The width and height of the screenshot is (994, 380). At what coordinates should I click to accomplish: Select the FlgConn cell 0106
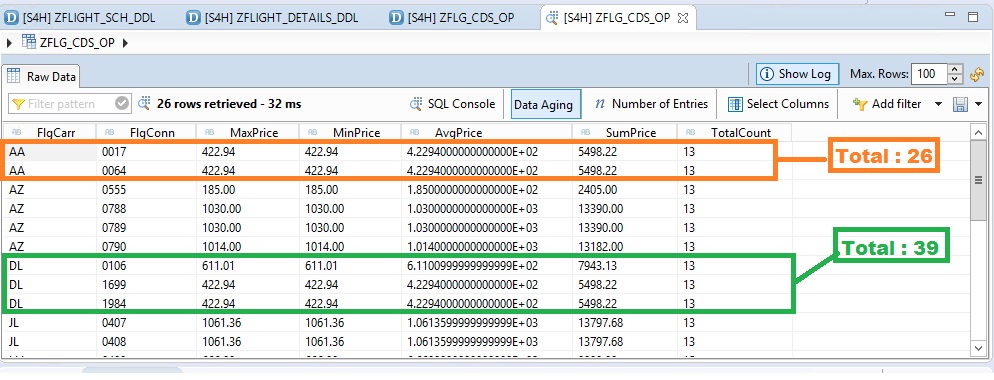pos(146,266)
